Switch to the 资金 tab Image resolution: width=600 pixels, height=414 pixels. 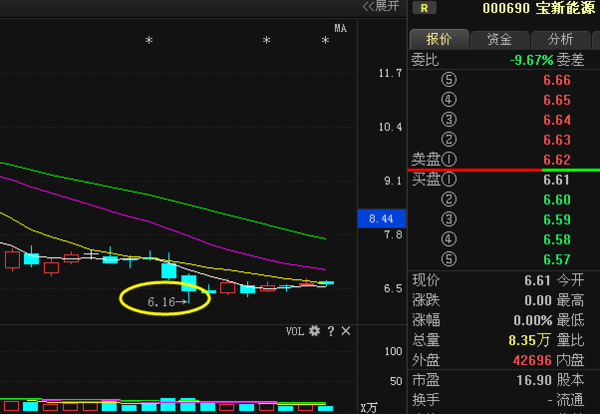[499, 39]
